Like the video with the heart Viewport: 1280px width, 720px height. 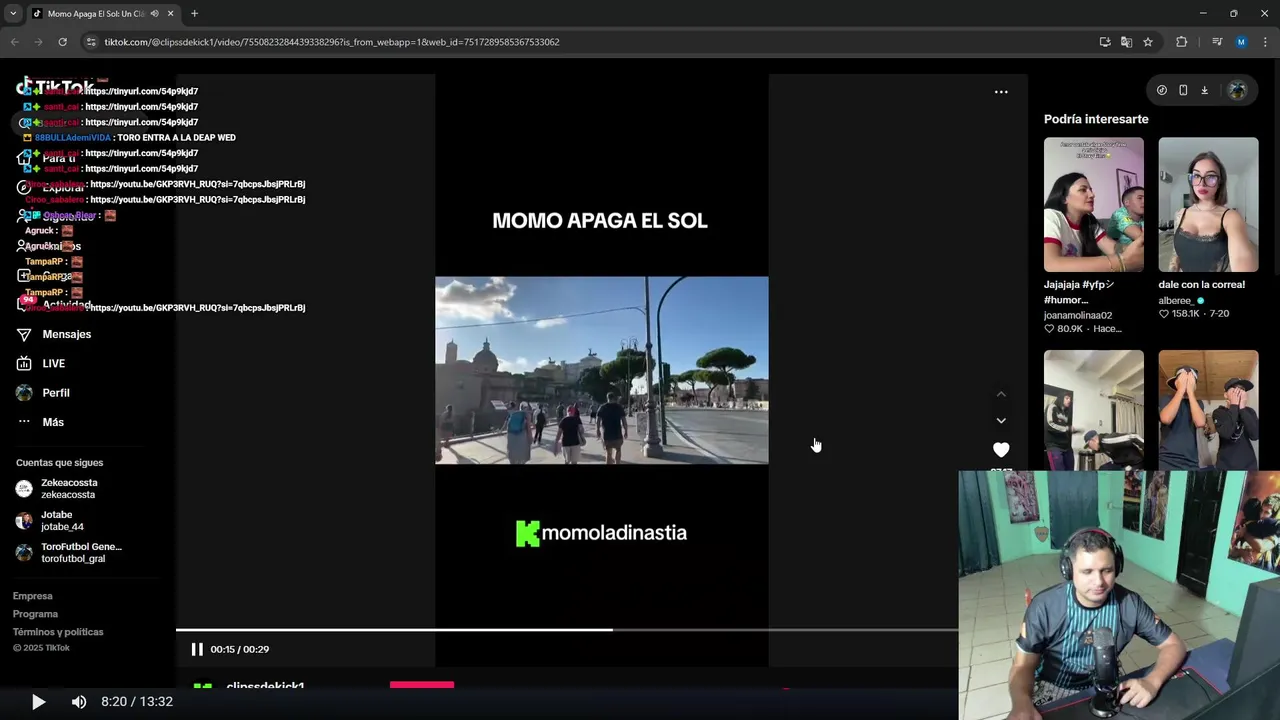(x=1001, y=450)
